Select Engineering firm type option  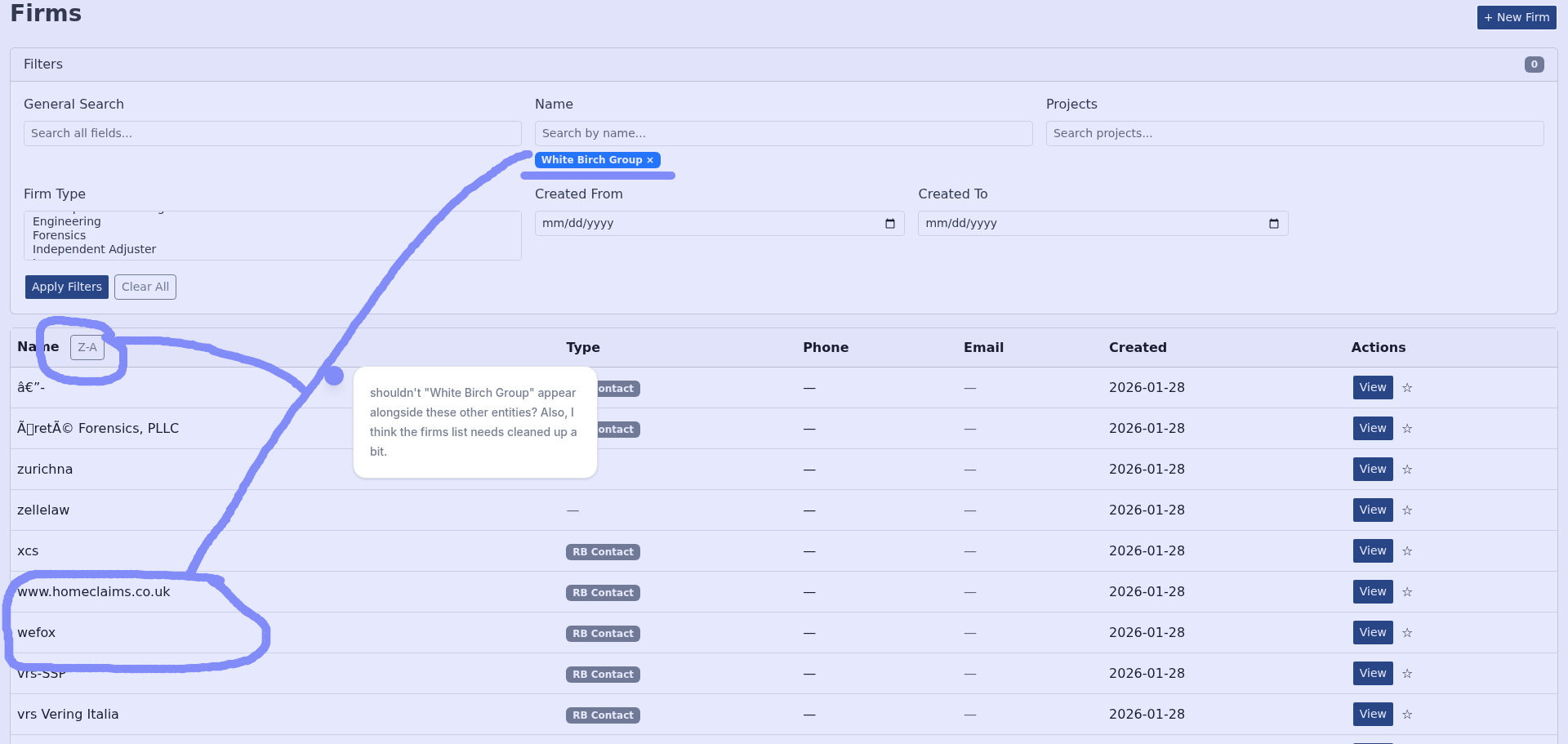(x=67, y=221)
